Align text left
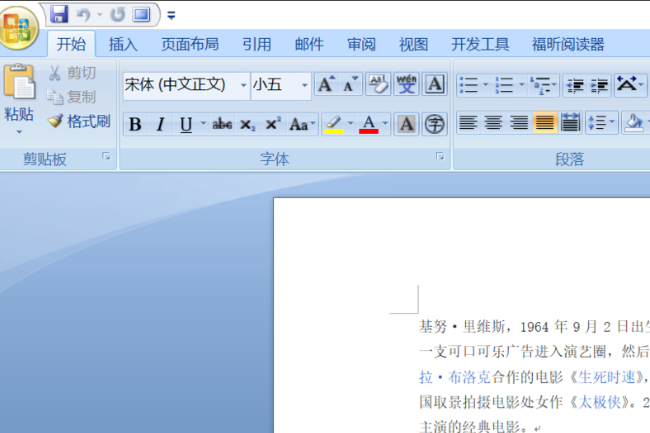Image resolution: width=650 pixels, height=433 pixels. 468,123
